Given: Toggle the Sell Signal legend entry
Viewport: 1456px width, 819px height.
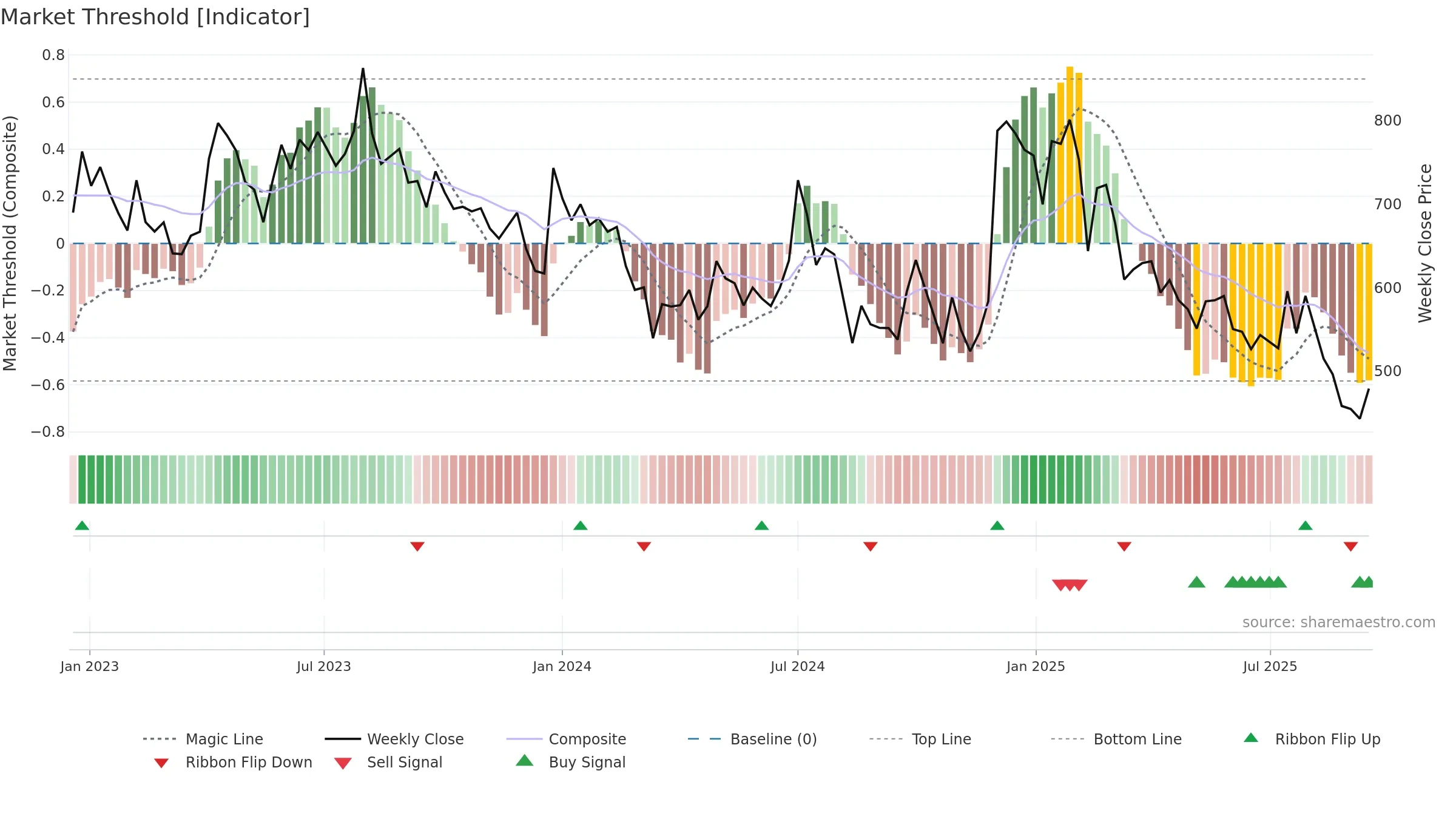Looking at the screenshot, I should 388,762.
